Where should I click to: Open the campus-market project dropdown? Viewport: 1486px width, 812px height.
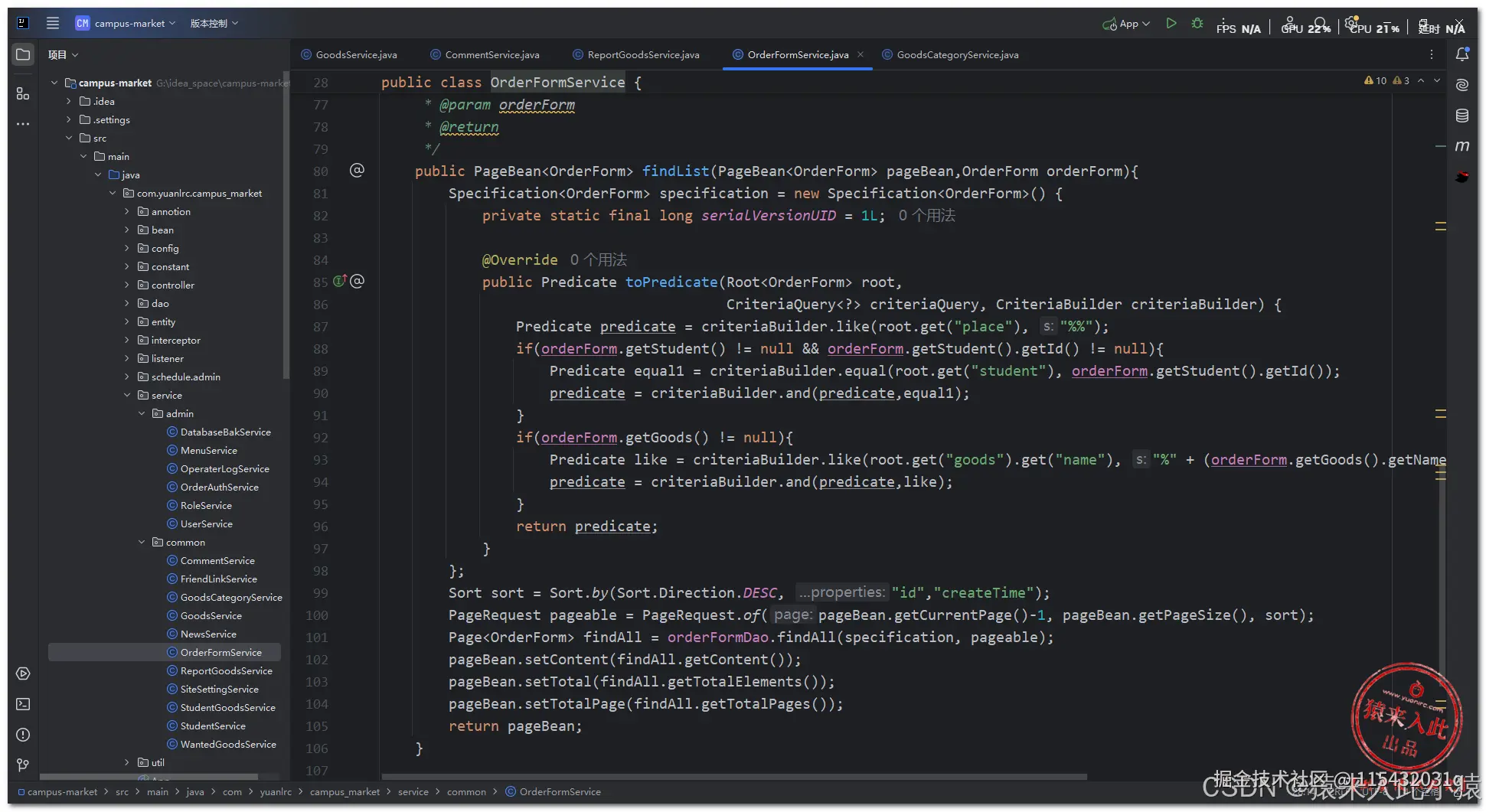(126, 24)
